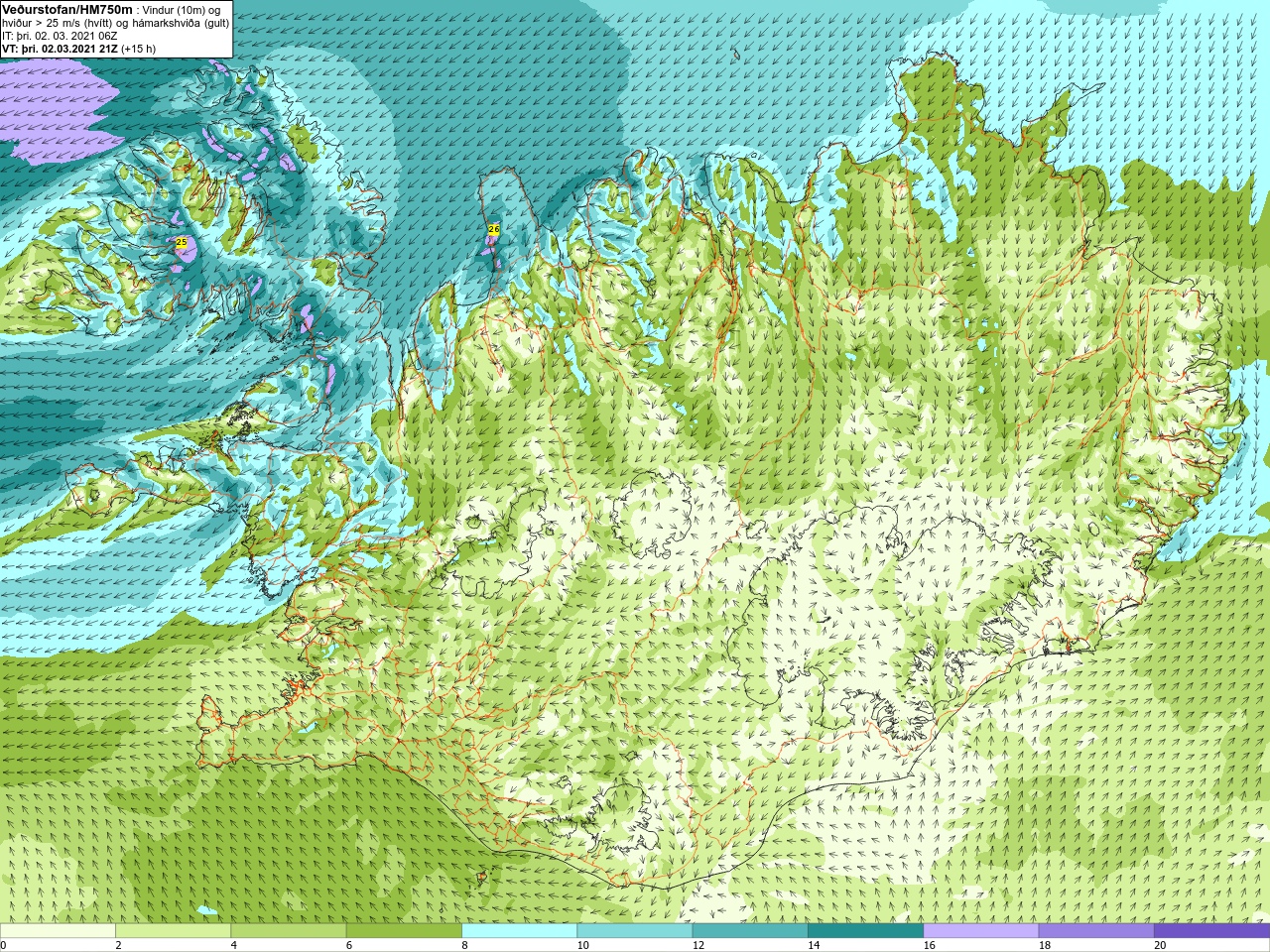
Task: Pick the pale yellow 0–2 legend swatch
Action: coord(58,931)
